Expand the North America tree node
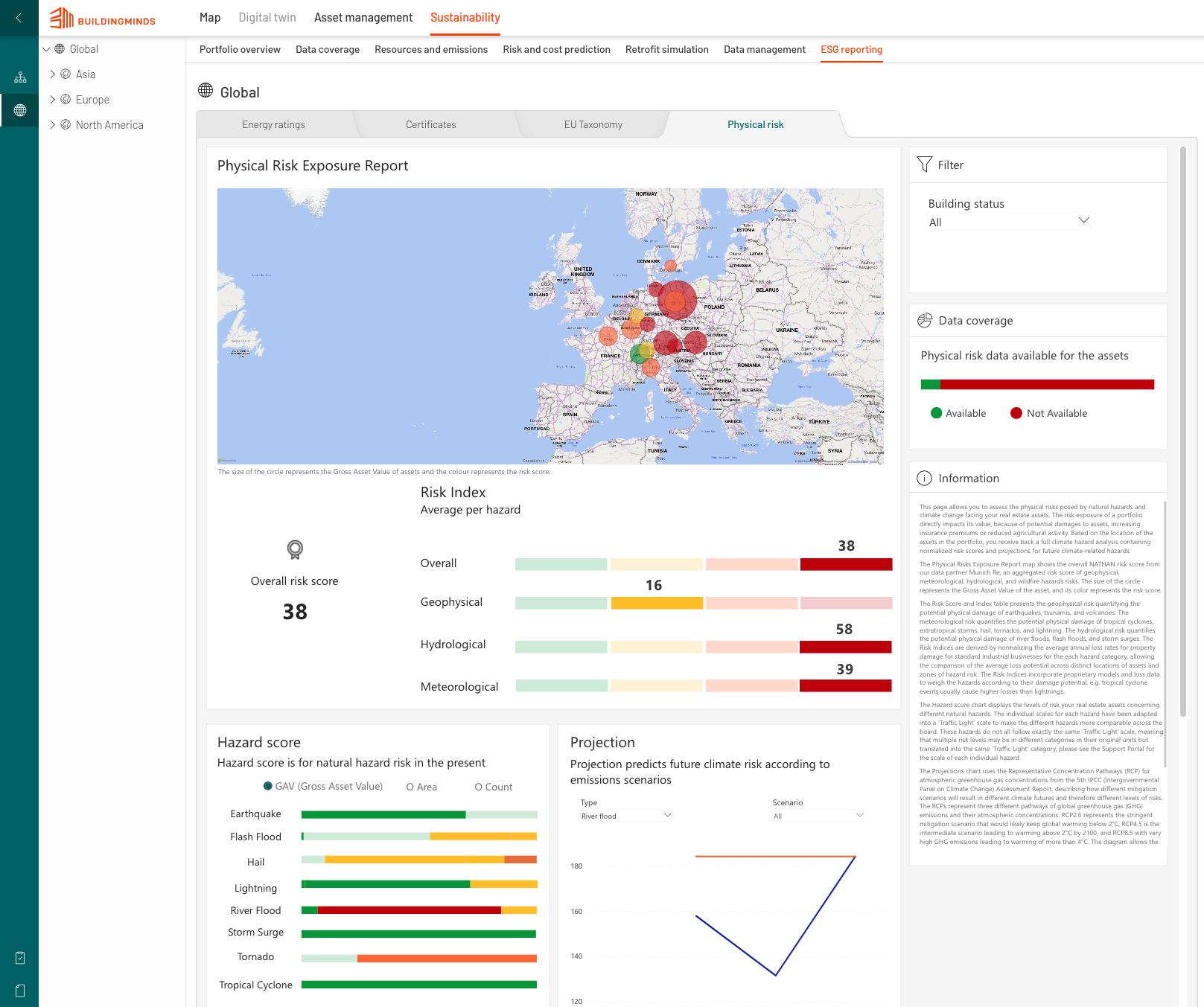The height and width of the screenshot is (1007, 1204). [53, 125]
